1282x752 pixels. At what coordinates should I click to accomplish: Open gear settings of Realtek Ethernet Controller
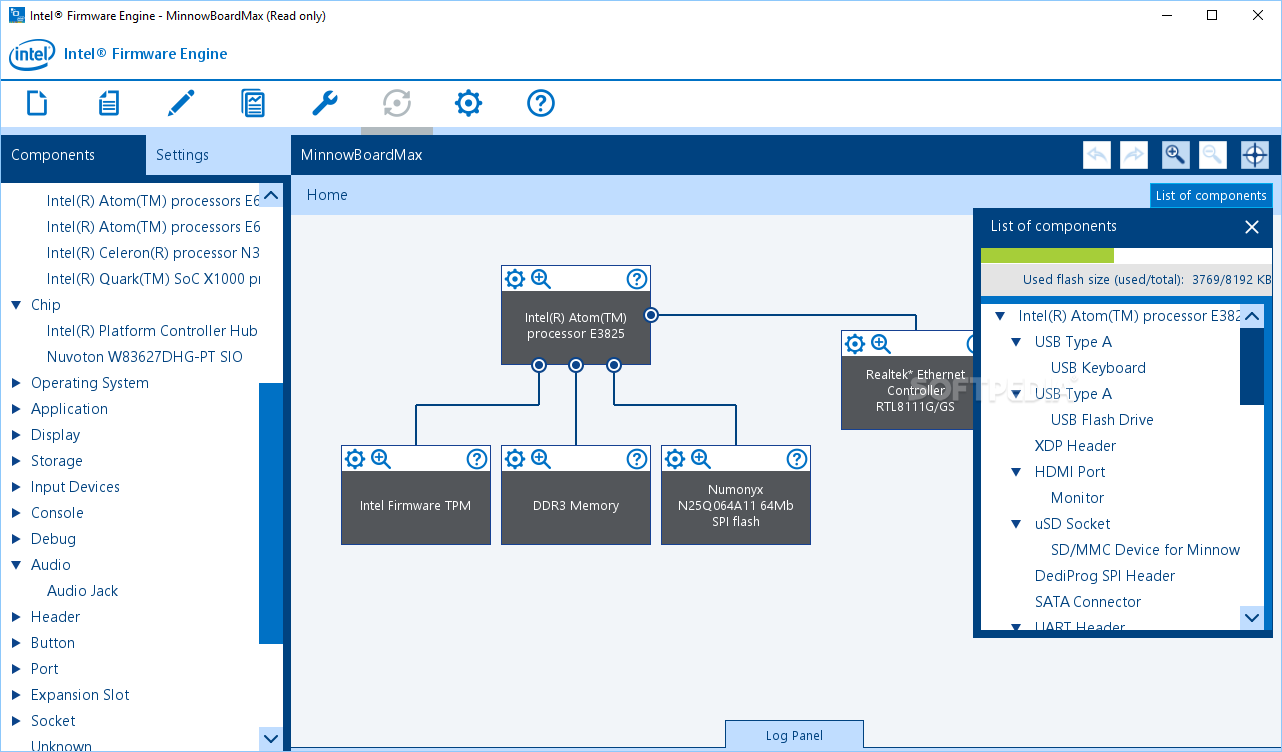click(x=855, y=344)
